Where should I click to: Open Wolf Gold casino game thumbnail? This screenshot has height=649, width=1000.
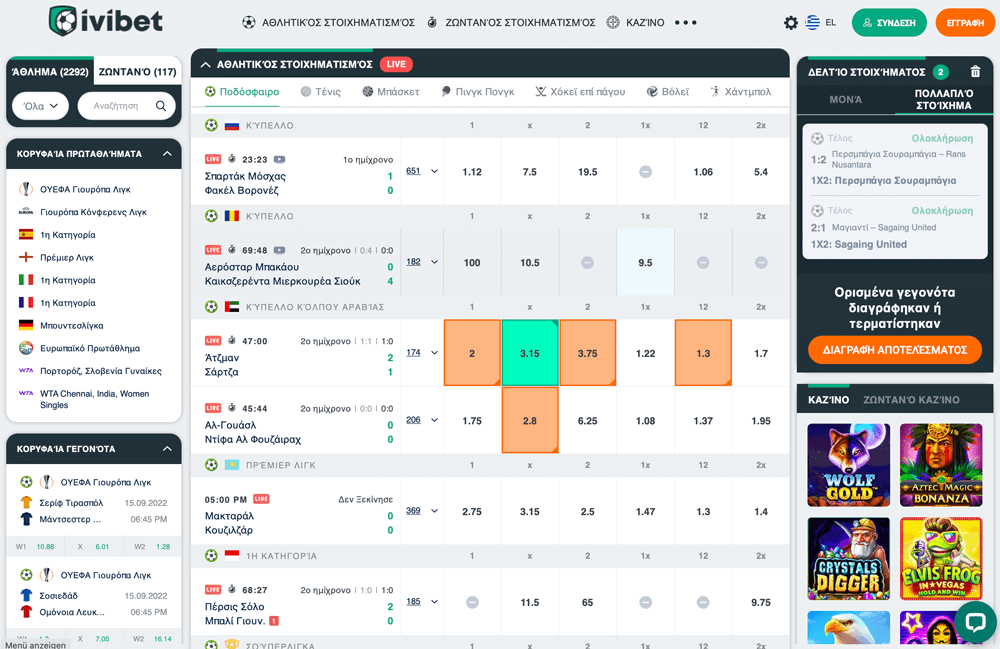click(848, 465)
